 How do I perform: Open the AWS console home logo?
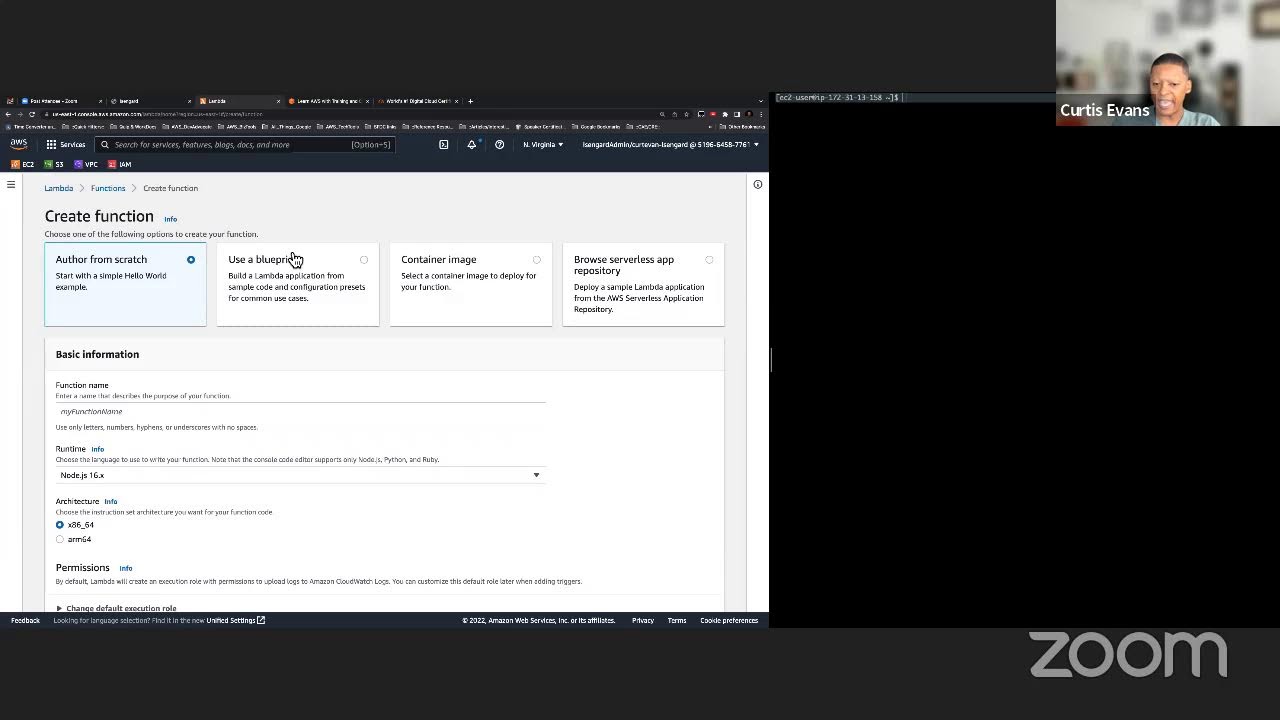tap(19, 144)
